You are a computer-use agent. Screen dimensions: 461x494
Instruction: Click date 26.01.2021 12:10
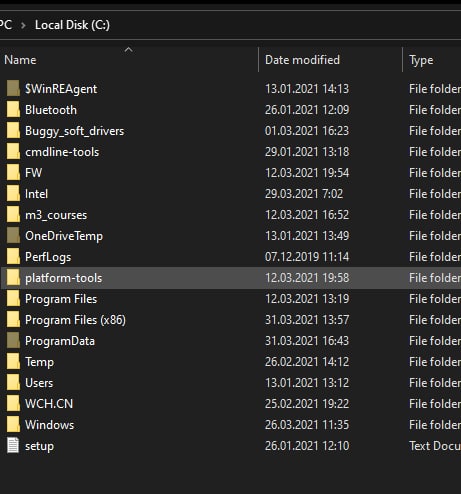pos(307,446)
